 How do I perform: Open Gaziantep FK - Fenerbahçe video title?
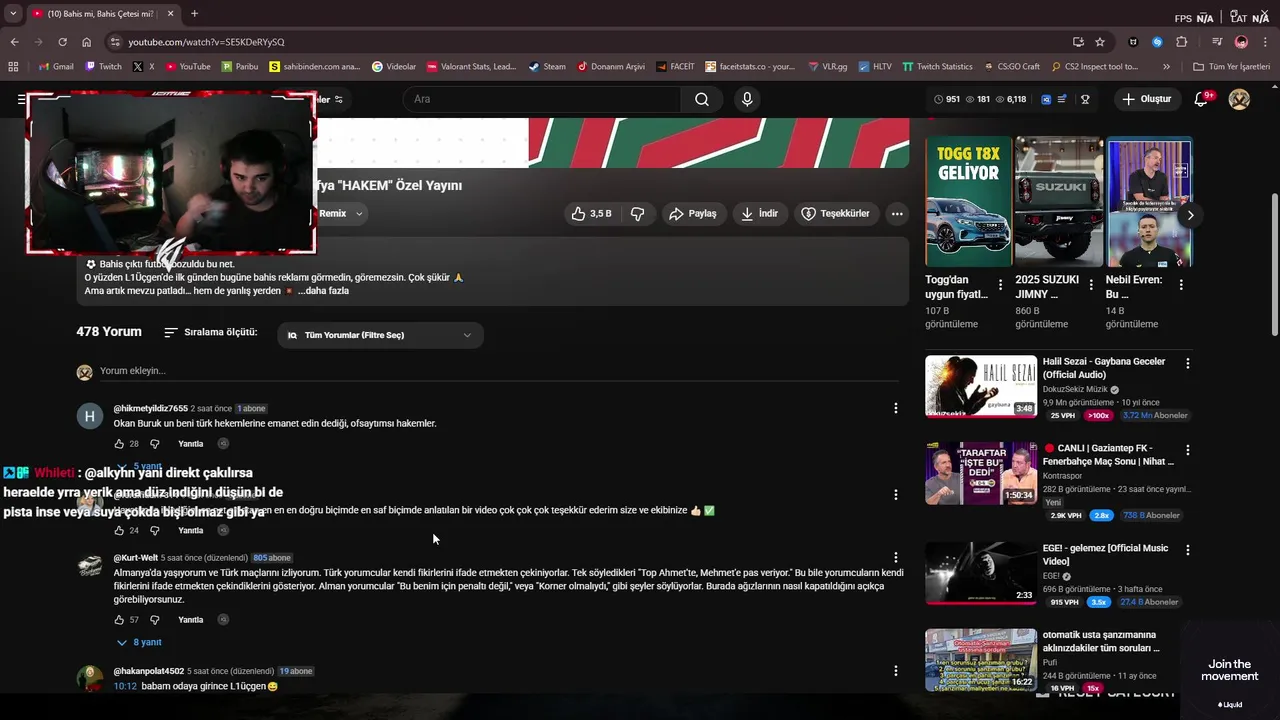tap(1108, 455)
